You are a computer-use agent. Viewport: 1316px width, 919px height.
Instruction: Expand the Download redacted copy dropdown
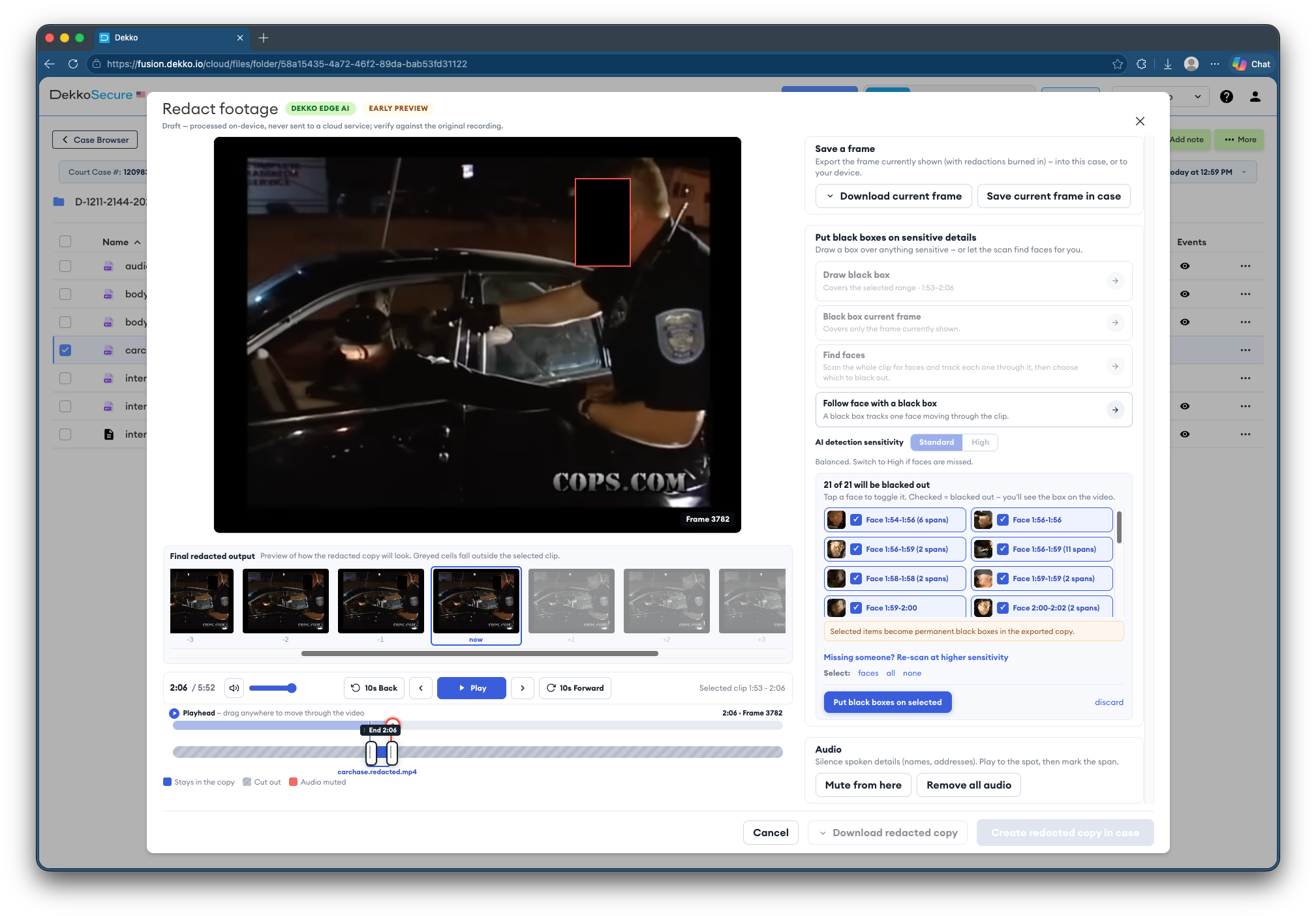[x=888, y=833]
